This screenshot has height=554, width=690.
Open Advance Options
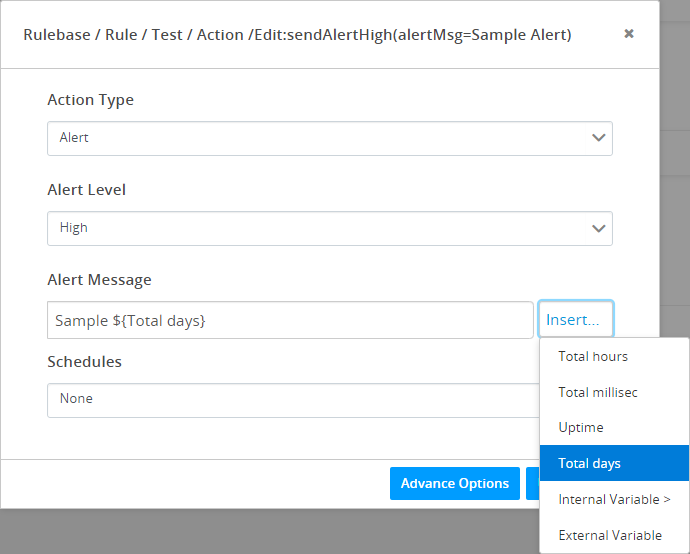[x=455, y=484]
